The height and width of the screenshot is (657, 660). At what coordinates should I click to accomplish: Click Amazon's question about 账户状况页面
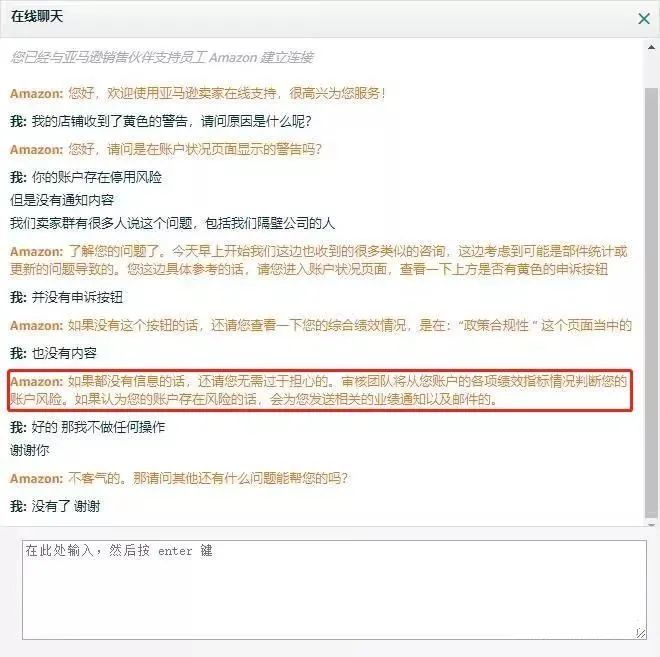166,149
